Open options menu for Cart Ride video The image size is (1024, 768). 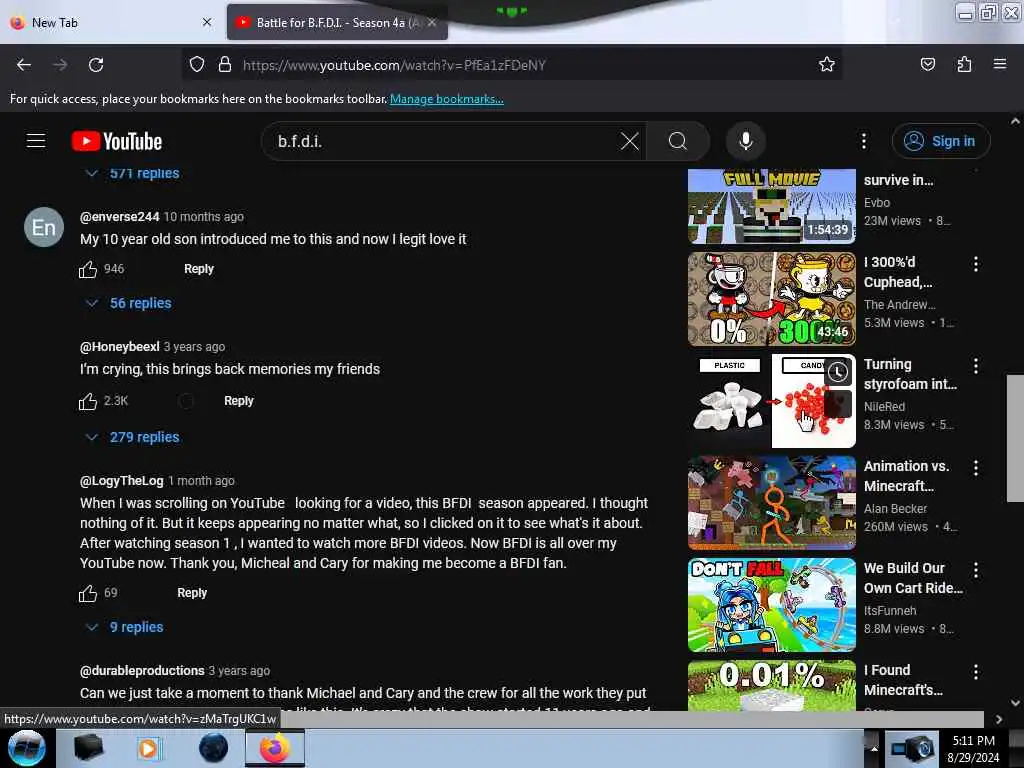coord(976,569)
